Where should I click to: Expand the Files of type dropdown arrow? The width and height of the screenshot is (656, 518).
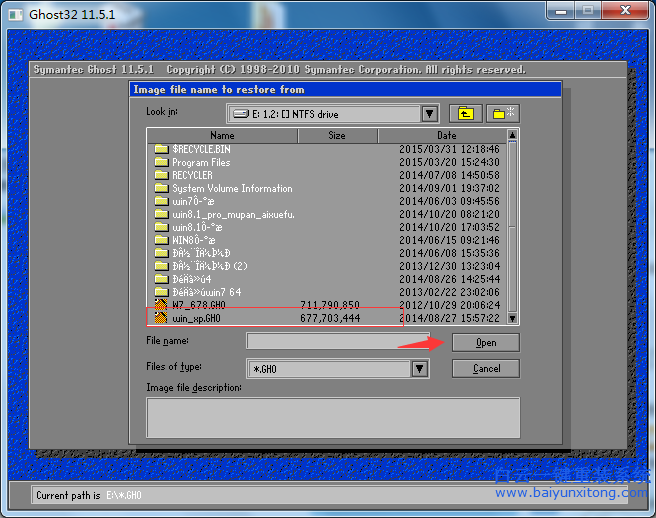[x=421, y=369]
